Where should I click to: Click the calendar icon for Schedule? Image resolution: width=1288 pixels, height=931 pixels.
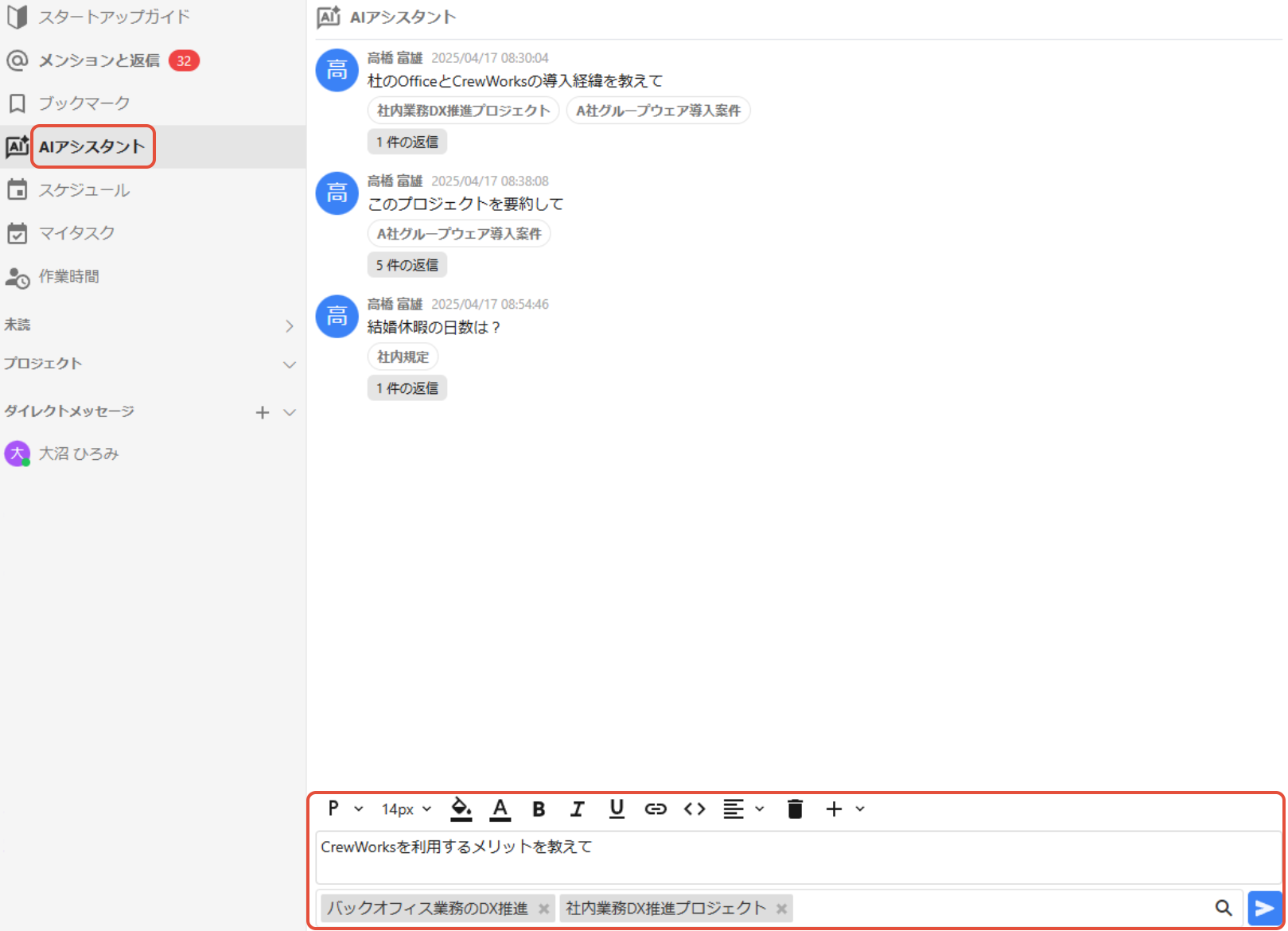pos(17,189)
